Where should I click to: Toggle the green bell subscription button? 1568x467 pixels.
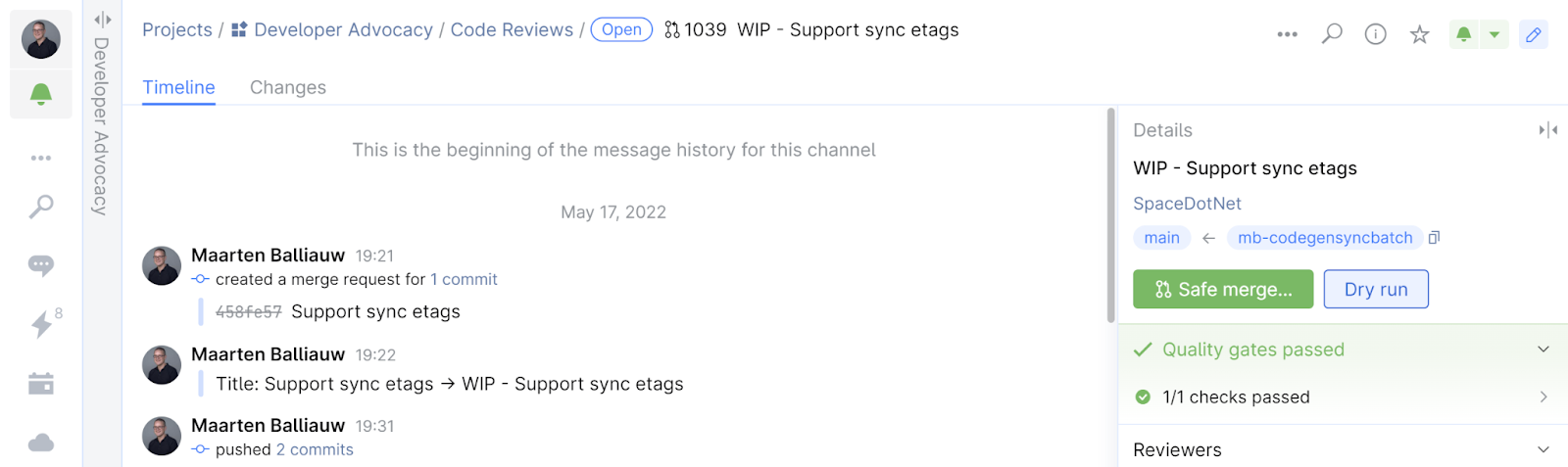click(x=1463, y=34)
